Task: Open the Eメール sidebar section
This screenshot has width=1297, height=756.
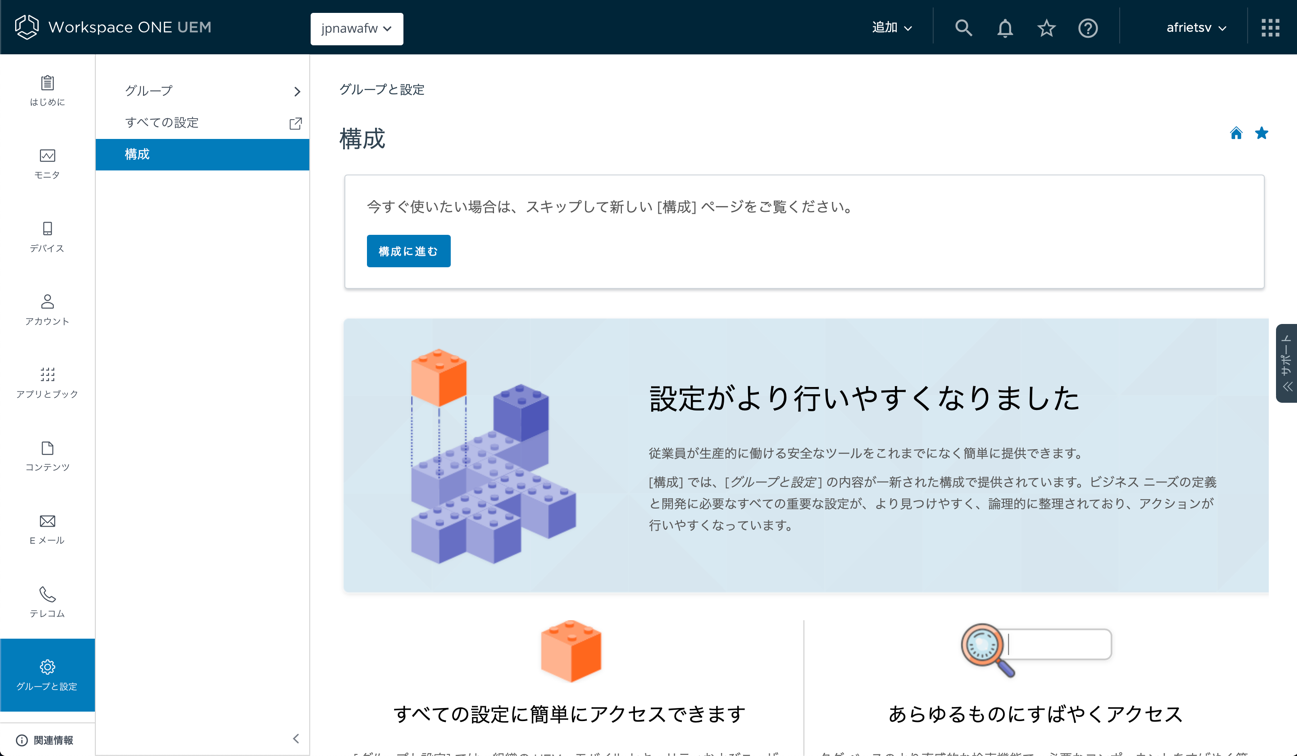Action: (x=47, y=529)
